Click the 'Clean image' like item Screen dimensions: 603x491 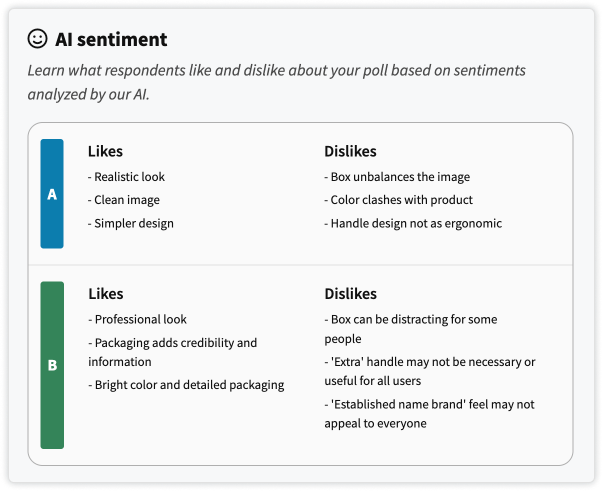click(122, 200)
